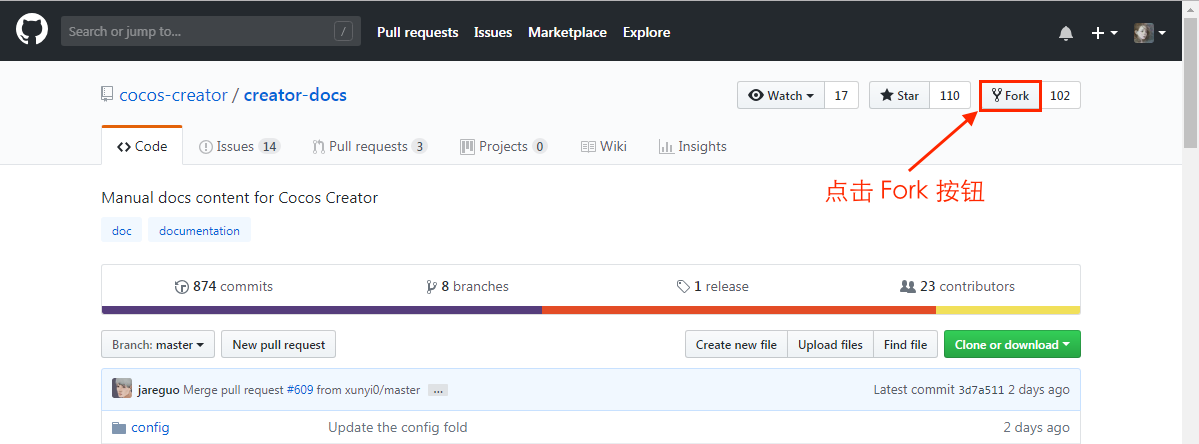View the 102 forks count
The height and width of the screenshot is (444, 1199).
click(1060, 96)
